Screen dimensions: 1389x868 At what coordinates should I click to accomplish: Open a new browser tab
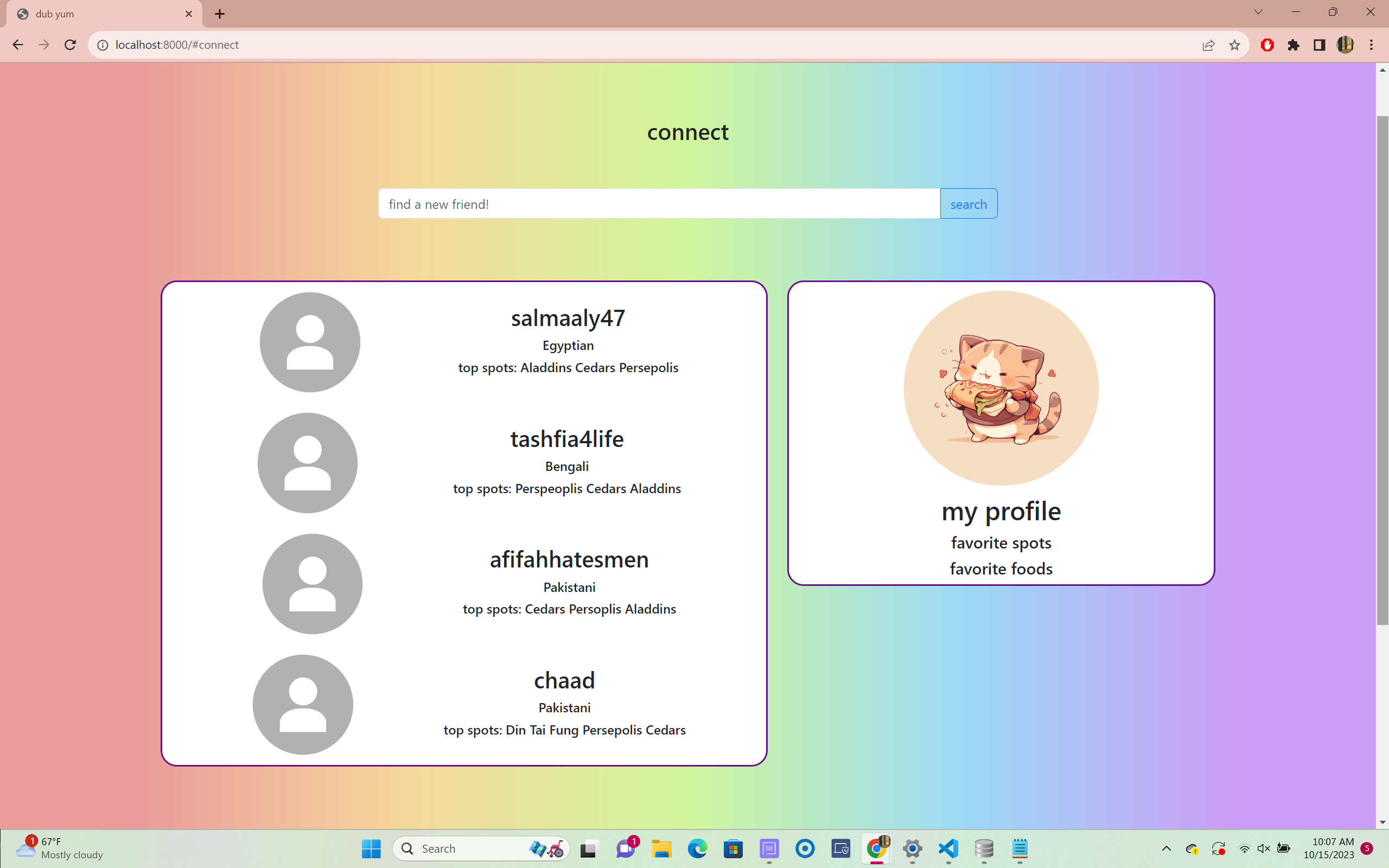click(x=220, y=14)
